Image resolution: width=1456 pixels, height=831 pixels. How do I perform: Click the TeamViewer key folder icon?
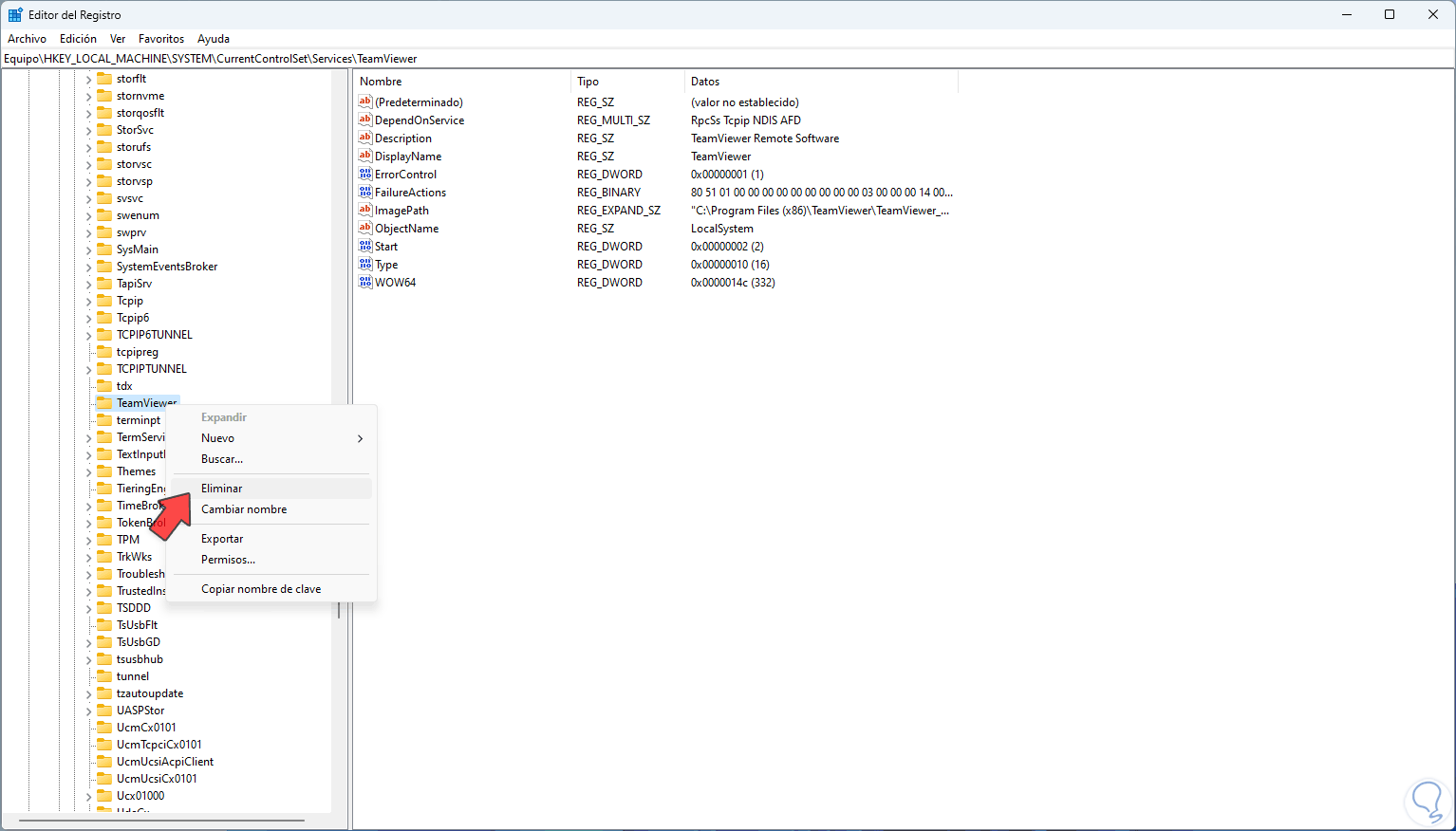point(104,403)
